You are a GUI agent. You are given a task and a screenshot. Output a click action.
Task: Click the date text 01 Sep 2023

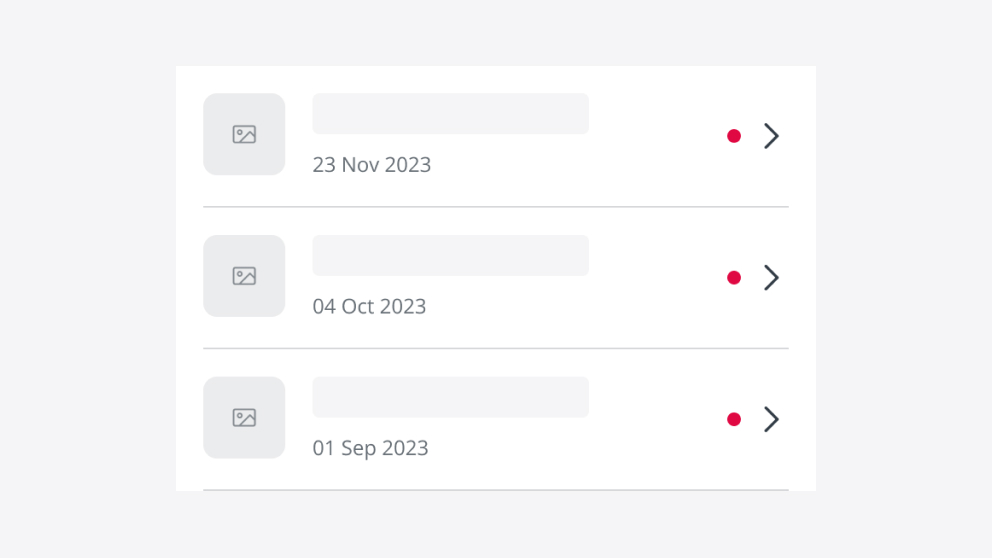pos(370,448)
